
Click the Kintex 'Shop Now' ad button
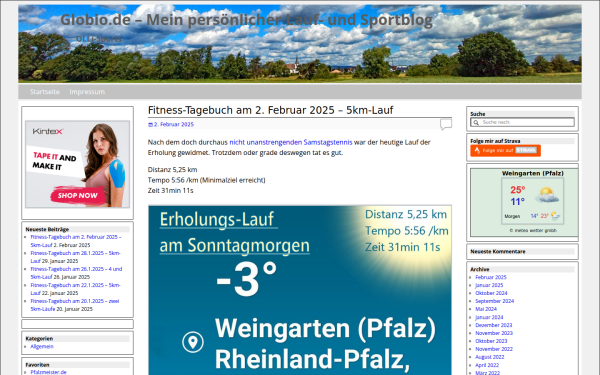[77, 195]
